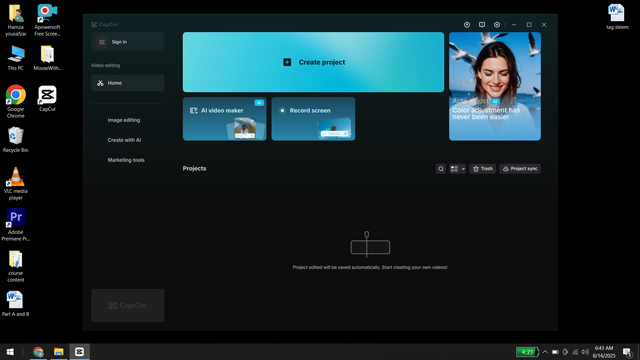Click the Sign in button

pos(128,42)
